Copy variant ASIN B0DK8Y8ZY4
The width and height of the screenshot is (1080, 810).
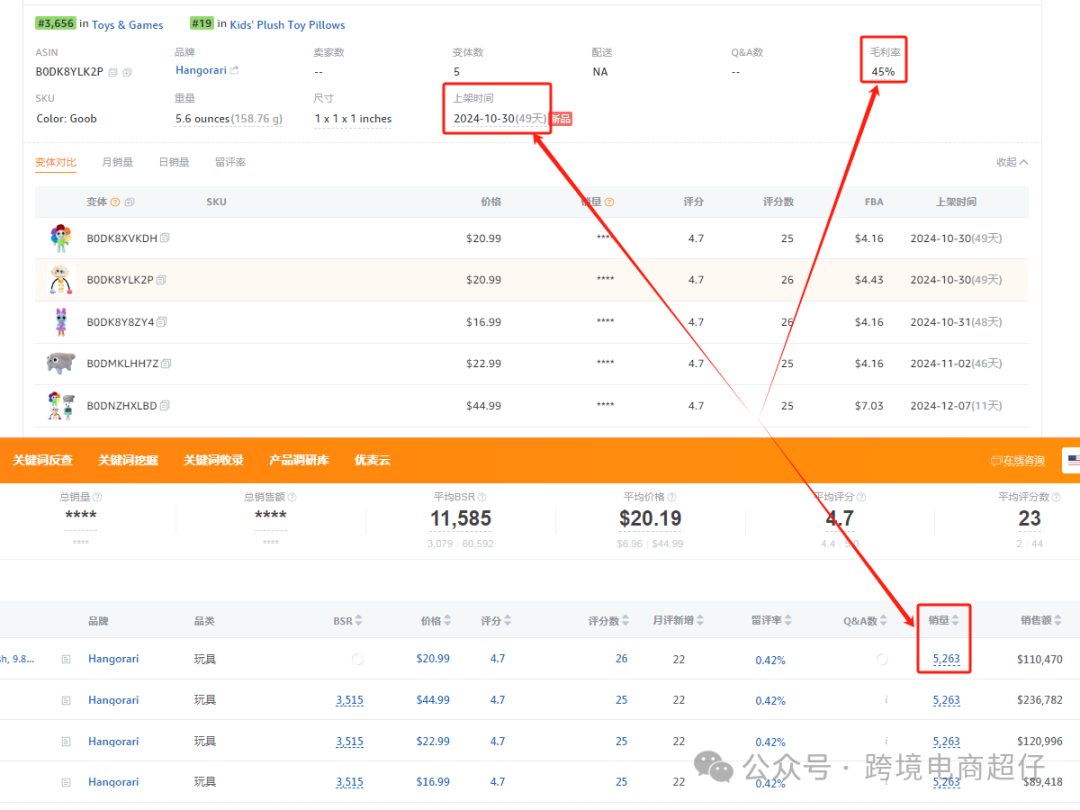(x=162, y=322)
